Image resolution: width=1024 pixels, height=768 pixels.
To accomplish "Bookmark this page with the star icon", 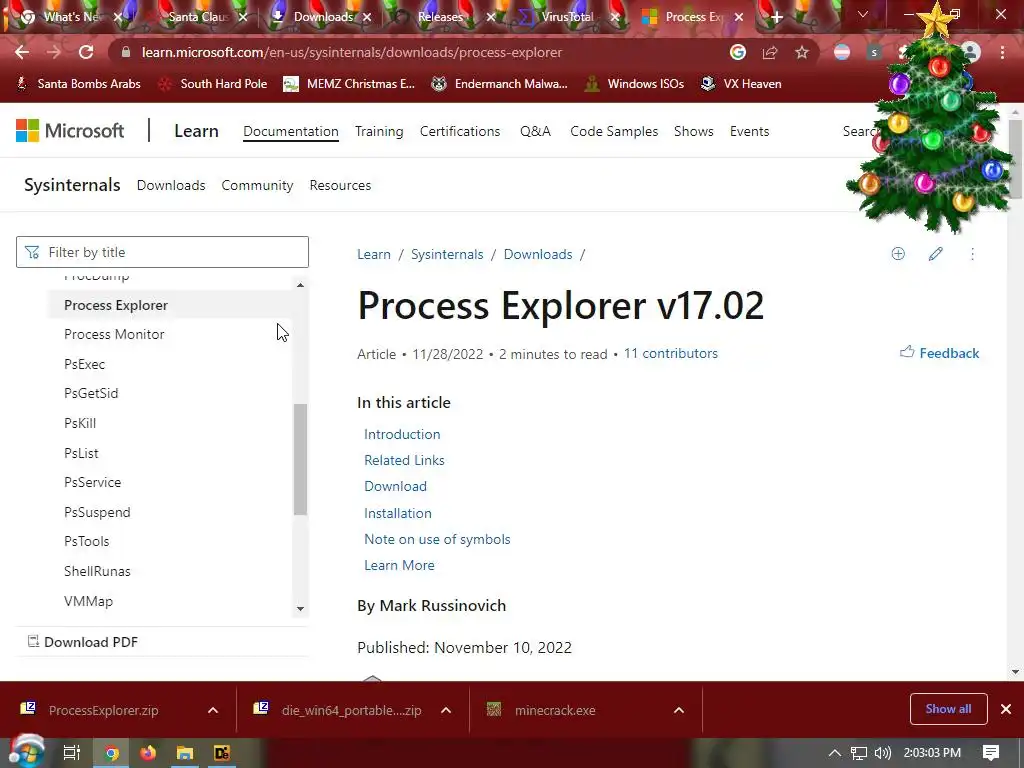I will 802,52.
